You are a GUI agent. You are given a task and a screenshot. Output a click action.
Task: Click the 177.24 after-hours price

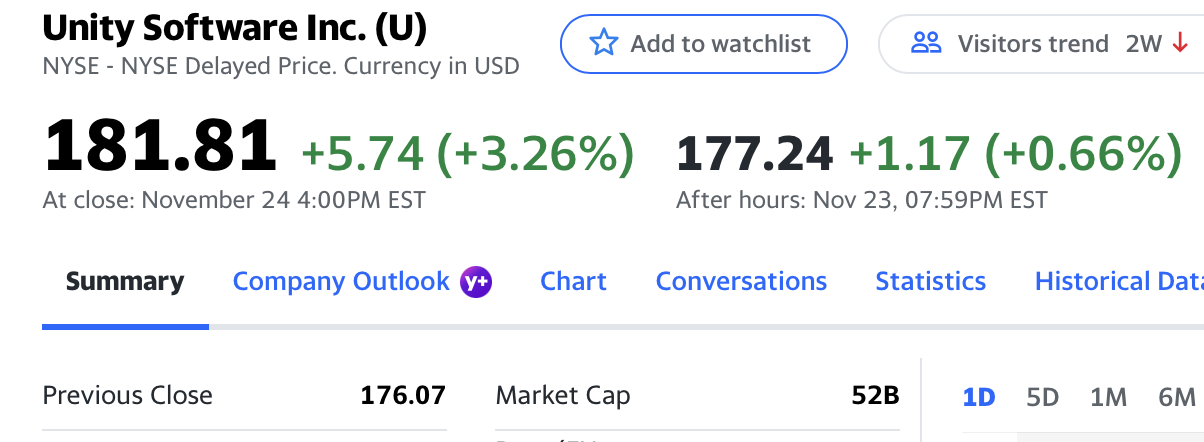point(754,153)
